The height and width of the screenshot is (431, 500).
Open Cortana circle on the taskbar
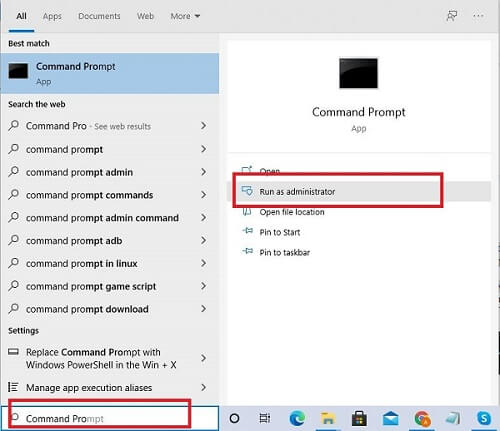[234, 418]
